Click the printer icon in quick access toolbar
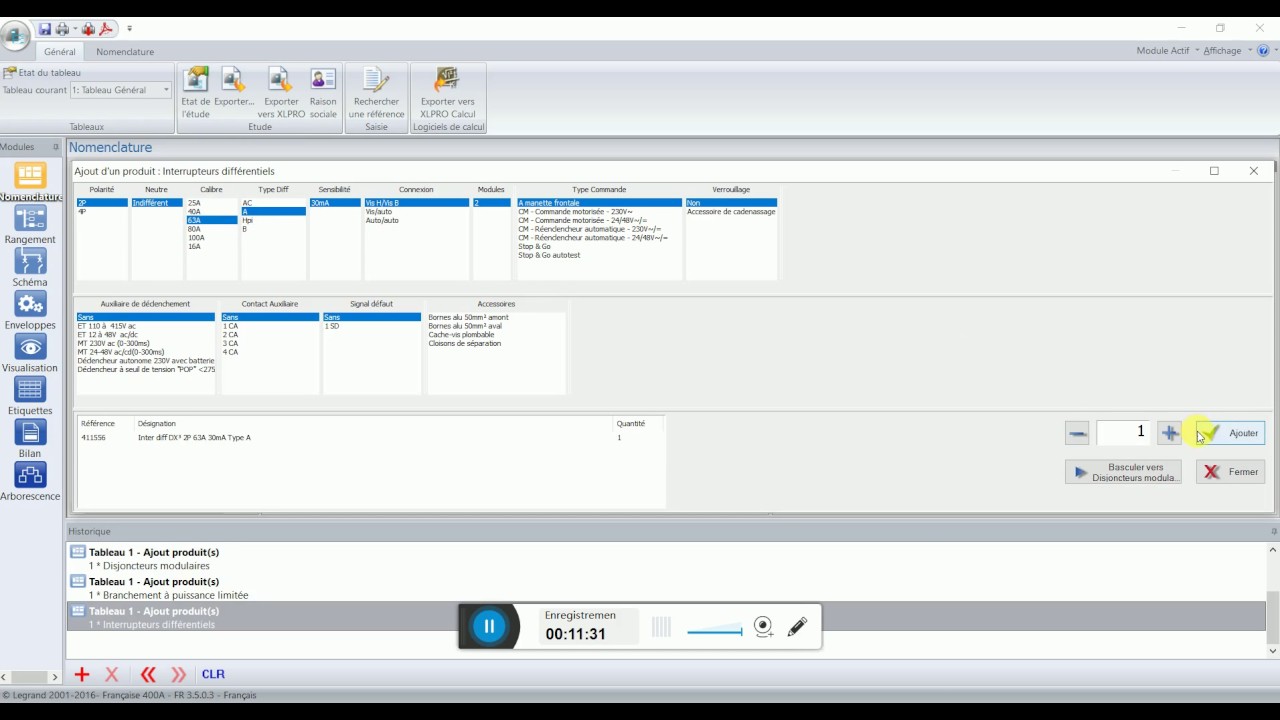This screenshot has width=1280, height=720. [x=61, y=29]
